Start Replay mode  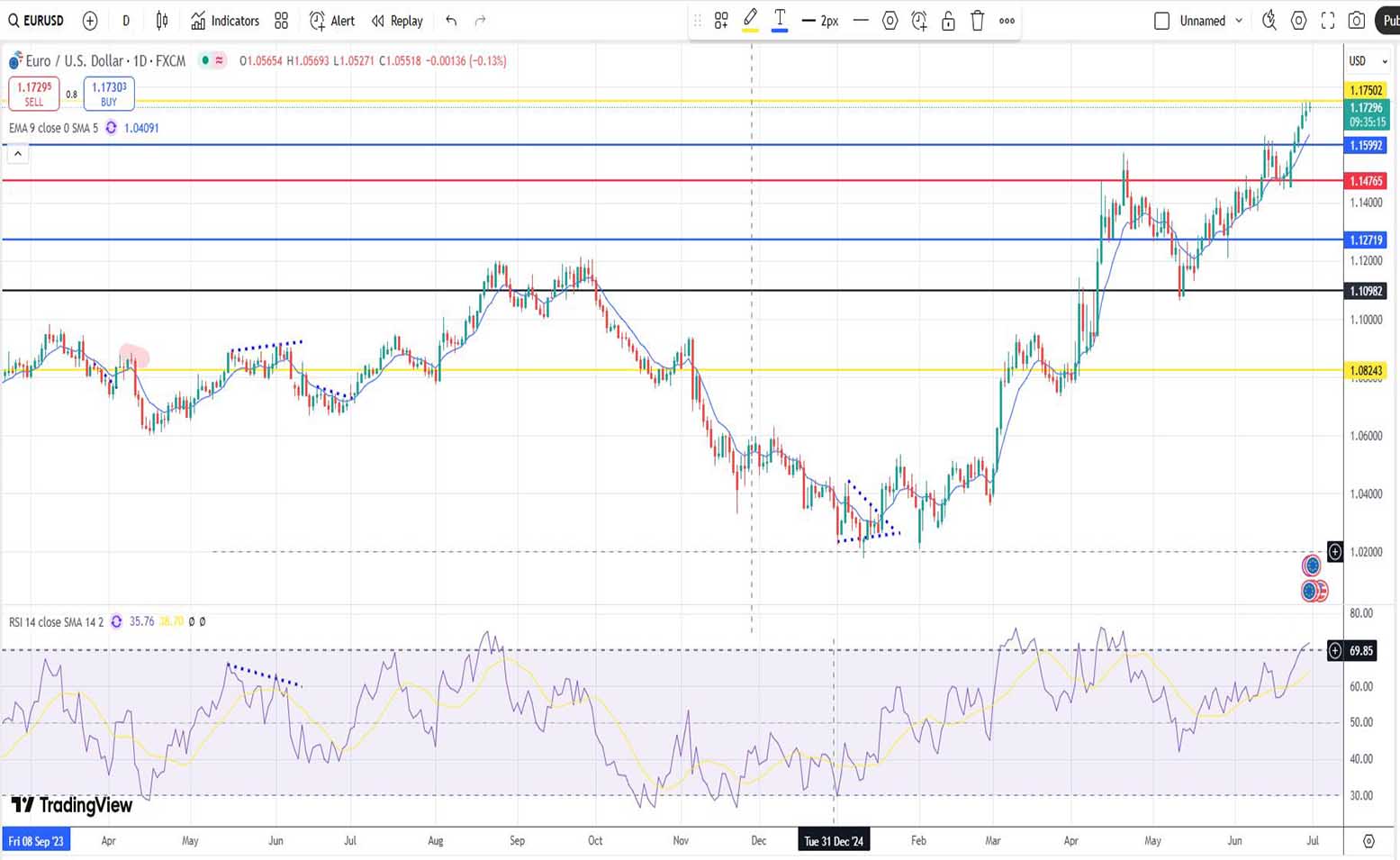point(397,21)
